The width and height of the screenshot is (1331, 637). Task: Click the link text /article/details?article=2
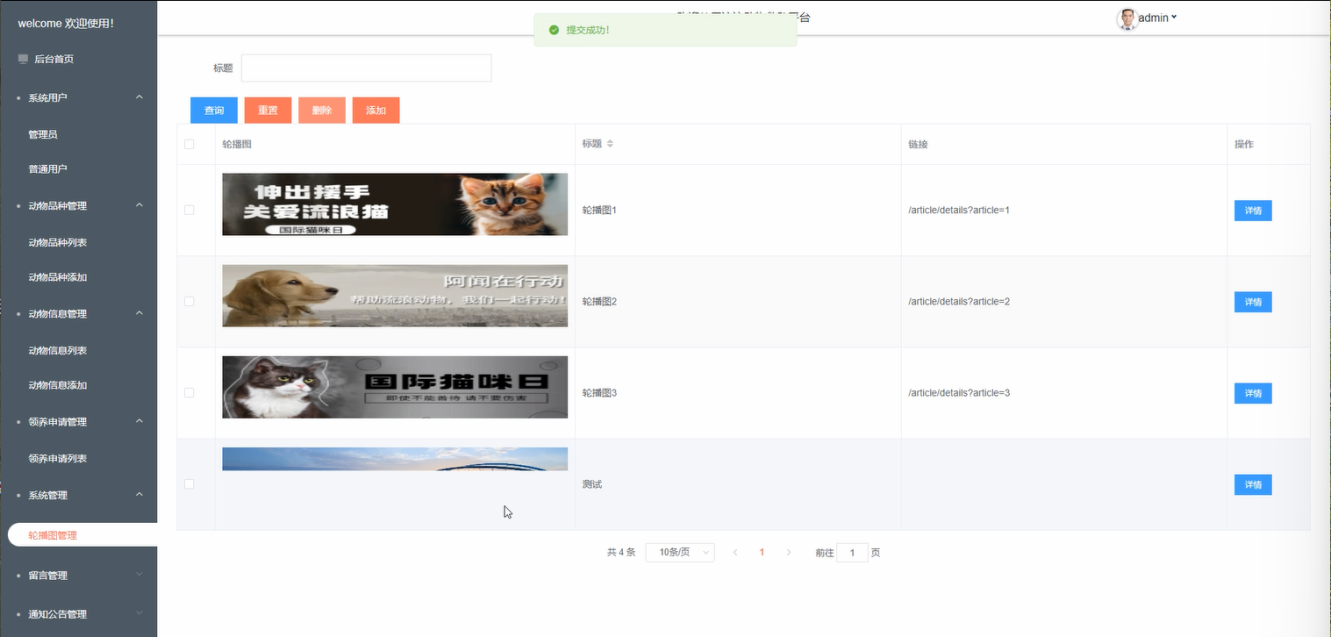[959, 301]
